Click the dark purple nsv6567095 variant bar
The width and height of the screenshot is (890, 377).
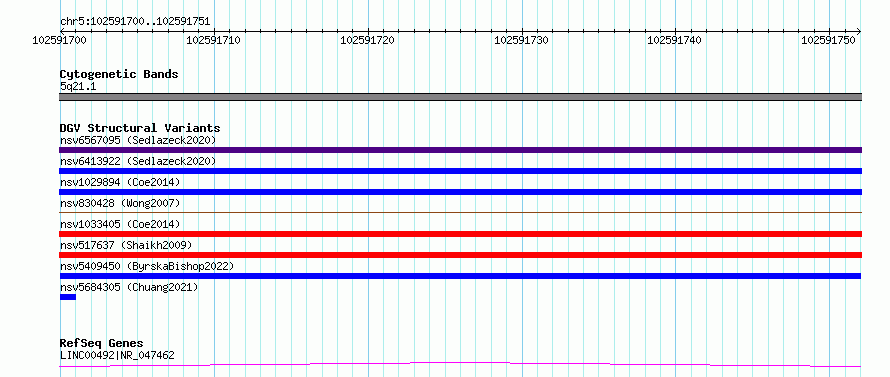point(460,150)
